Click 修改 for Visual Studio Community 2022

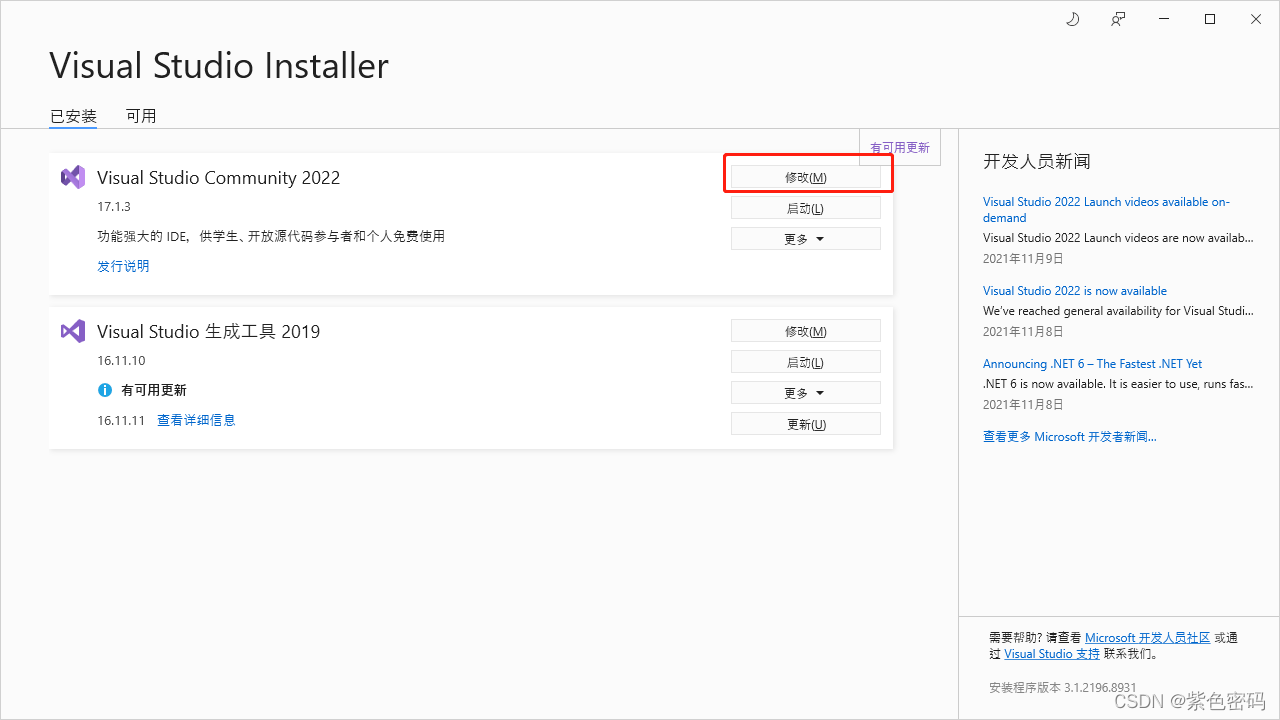pyautogui.click(x=805, y=177)
